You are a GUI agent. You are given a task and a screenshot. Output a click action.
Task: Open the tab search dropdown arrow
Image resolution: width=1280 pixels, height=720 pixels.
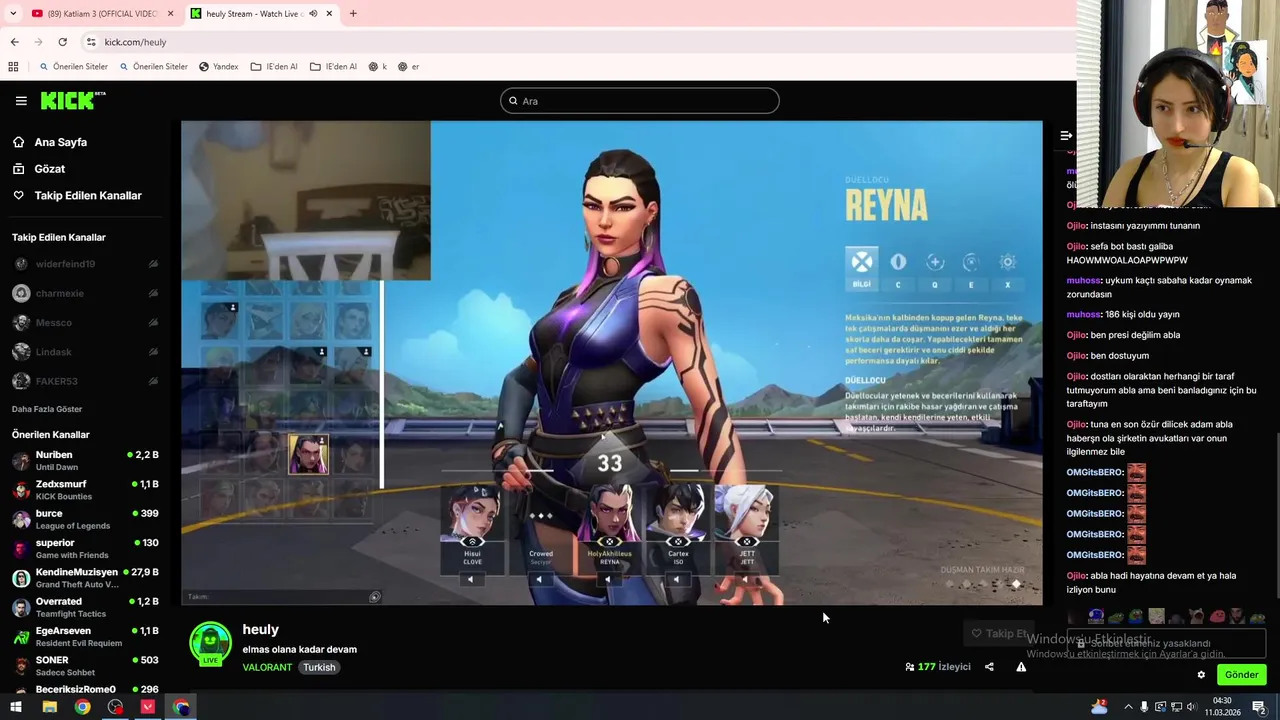click(13, 14)
